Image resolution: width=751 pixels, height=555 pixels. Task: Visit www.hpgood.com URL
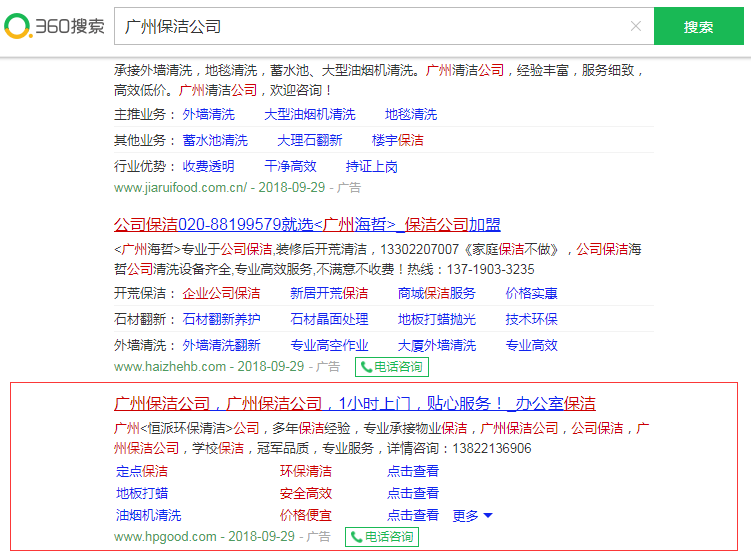165,536
